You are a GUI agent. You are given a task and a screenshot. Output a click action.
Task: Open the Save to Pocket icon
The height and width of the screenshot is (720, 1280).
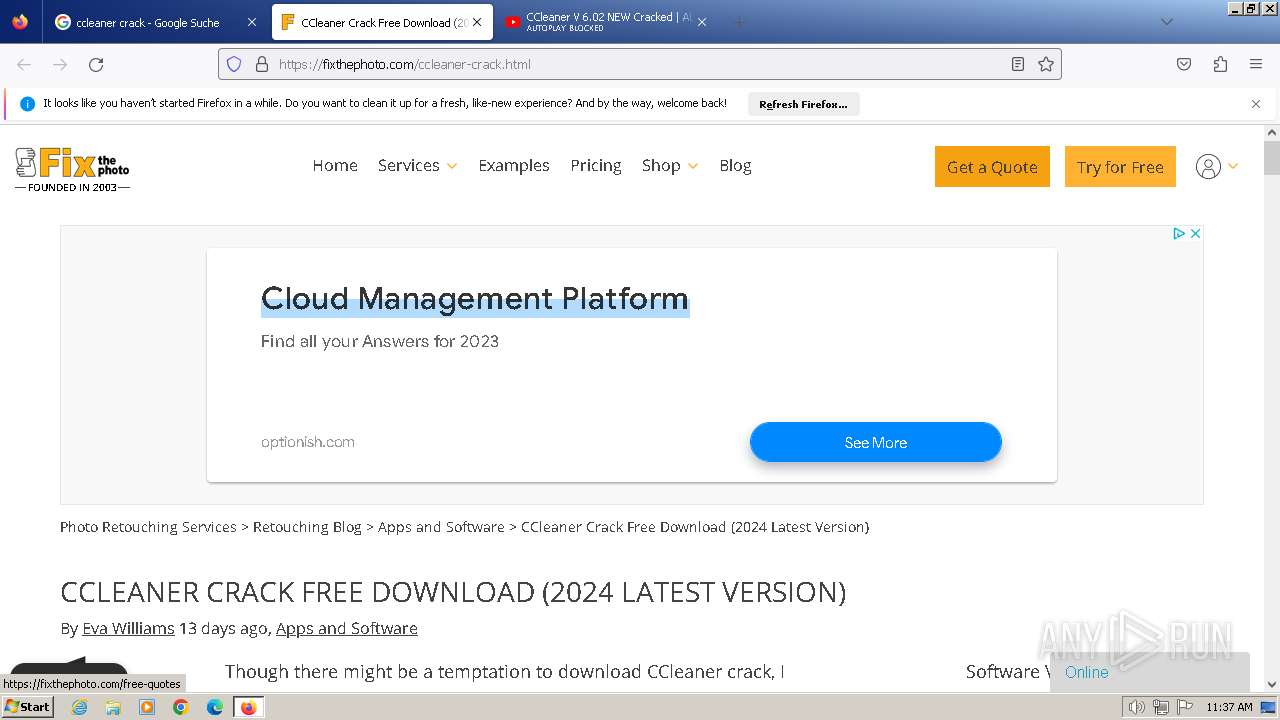point(1184,64)
